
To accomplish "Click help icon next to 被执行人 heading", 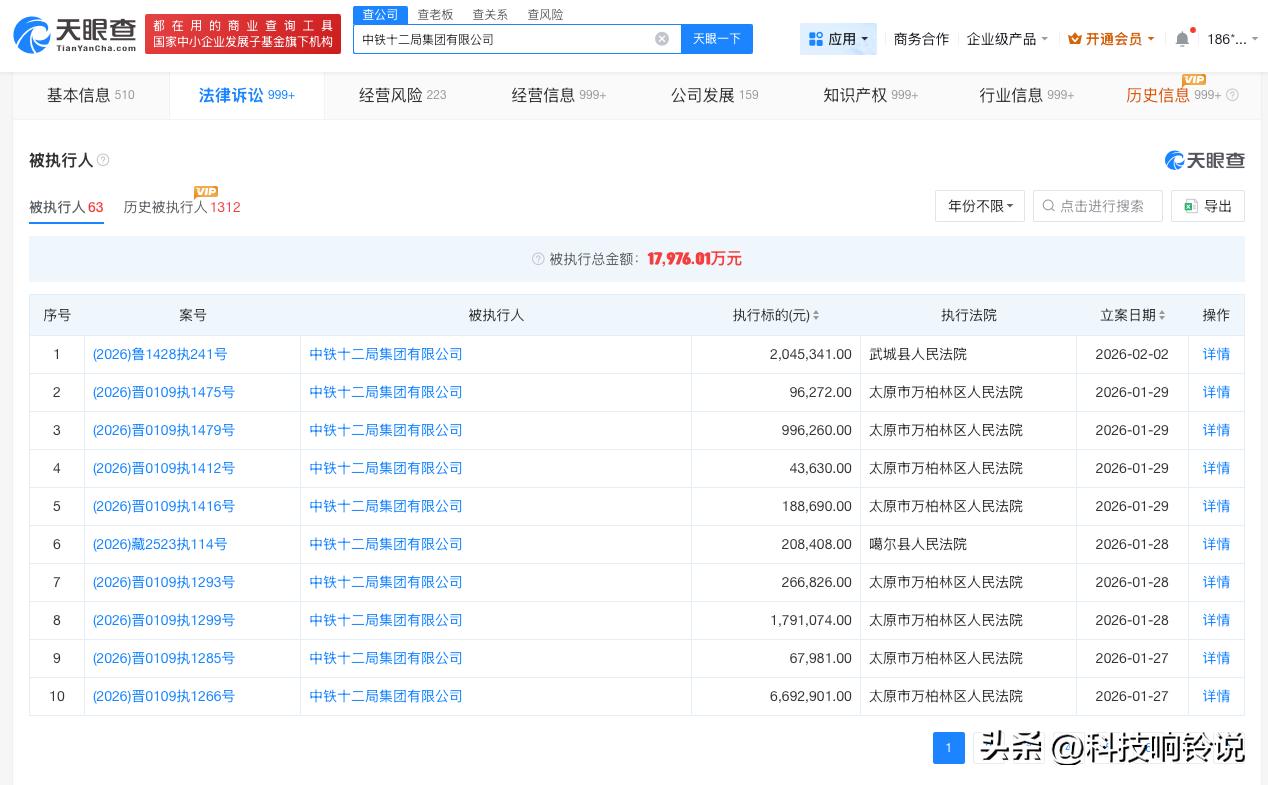I will click(x=103, y=161).
